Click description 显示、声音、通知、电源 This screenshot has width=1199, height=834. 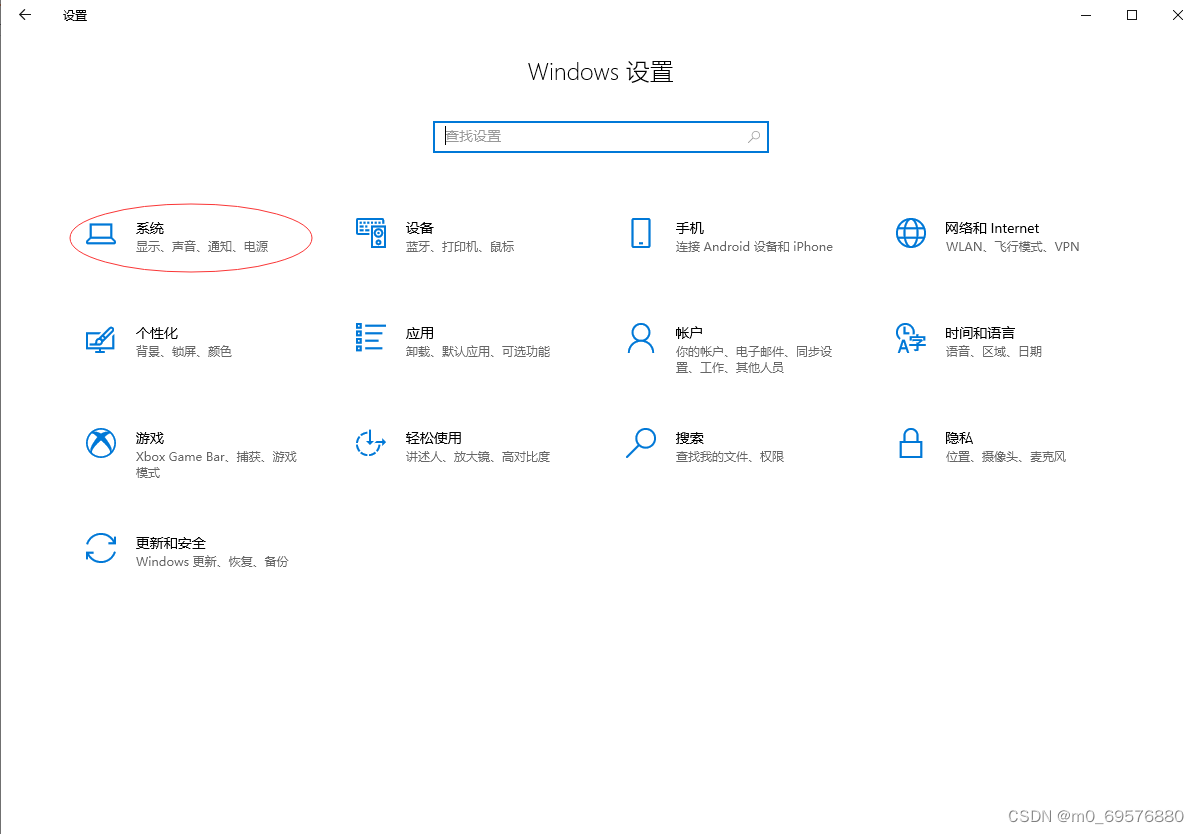click(202, 246)
